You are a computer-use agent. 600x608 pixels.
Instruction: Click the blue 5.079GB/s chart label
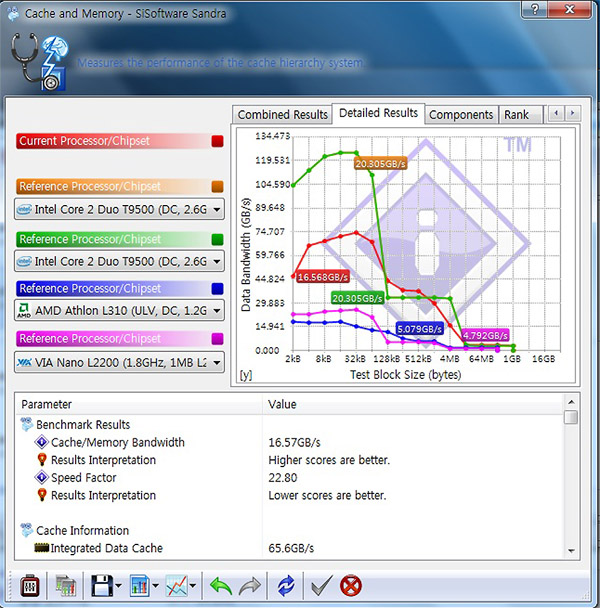tap(420, 329)
